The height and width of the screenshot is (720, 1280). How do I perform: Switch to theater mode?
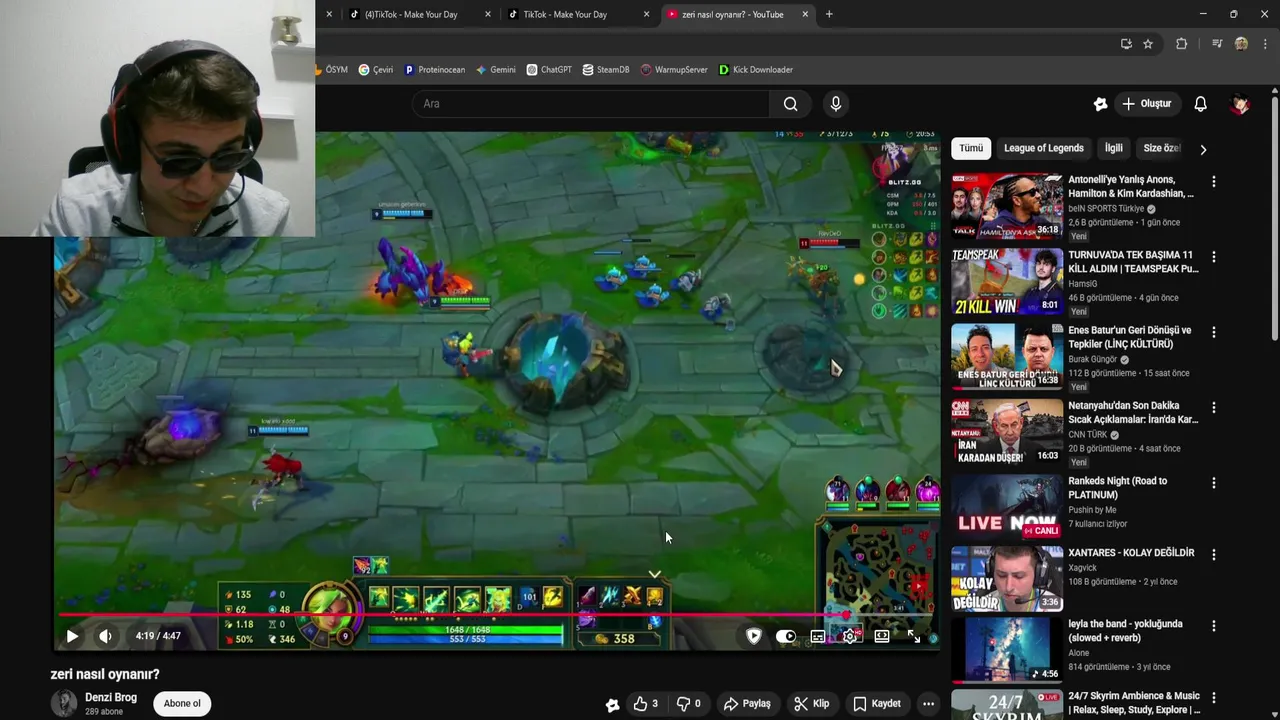click(882, 636)
